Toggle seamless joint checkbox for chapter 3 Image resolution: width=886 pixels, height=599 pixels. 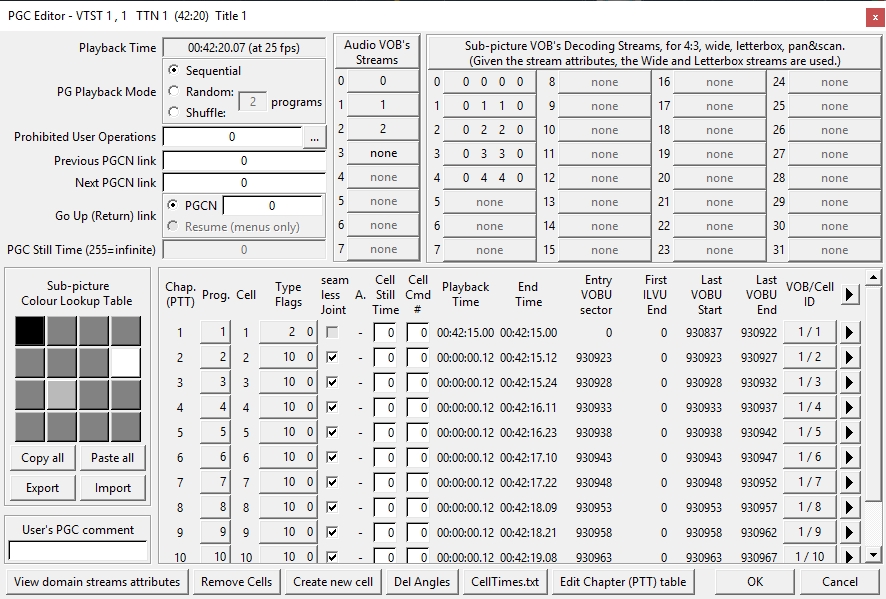click(x=332, y=382)
